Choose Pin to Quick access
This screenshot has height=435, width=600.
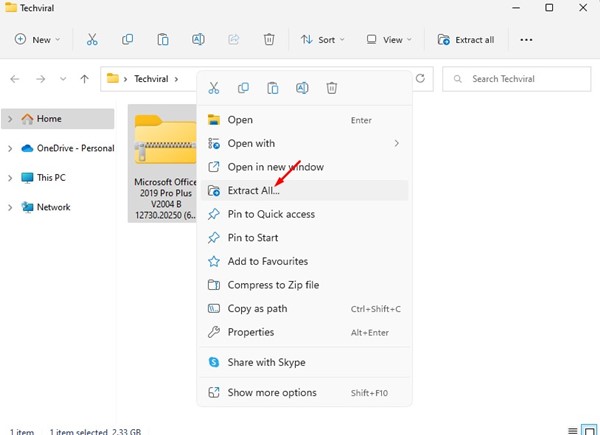305,214
